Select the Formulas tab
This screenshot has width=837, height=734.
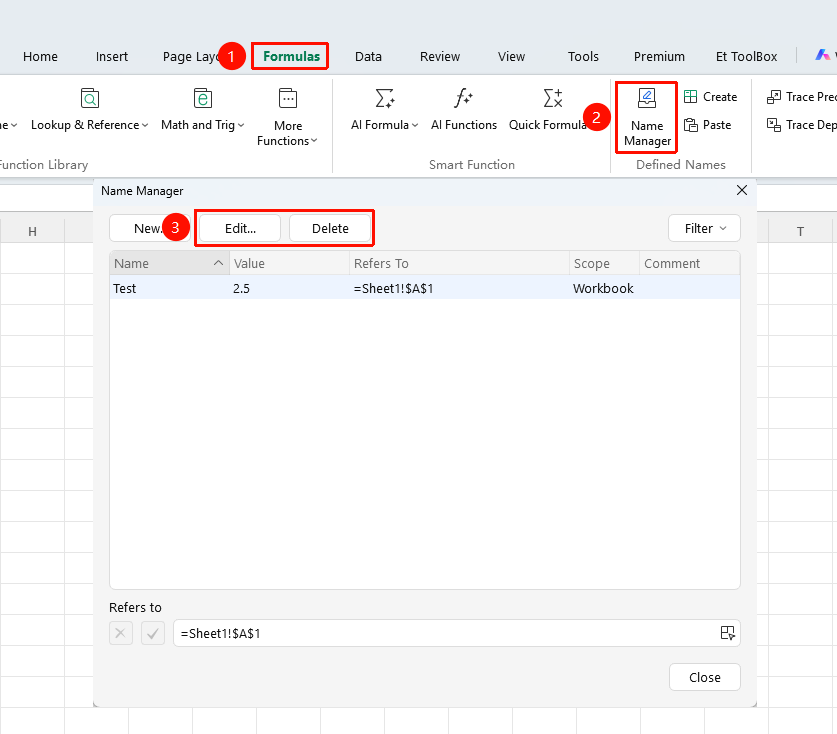click(291, 57)
